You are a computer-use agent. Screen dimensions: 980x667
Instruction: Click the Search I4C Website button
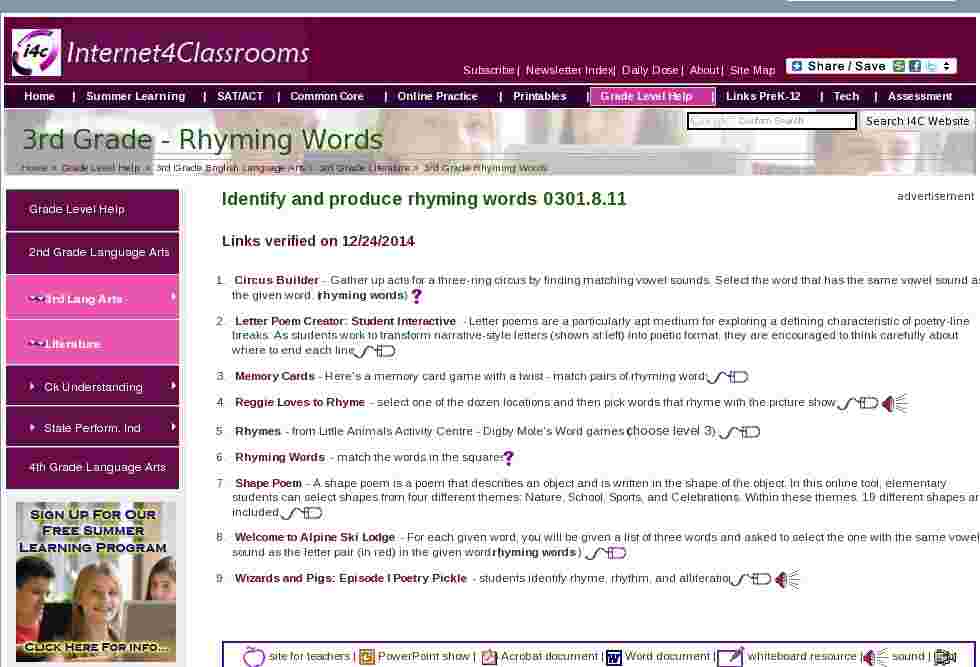pos(918,121)
